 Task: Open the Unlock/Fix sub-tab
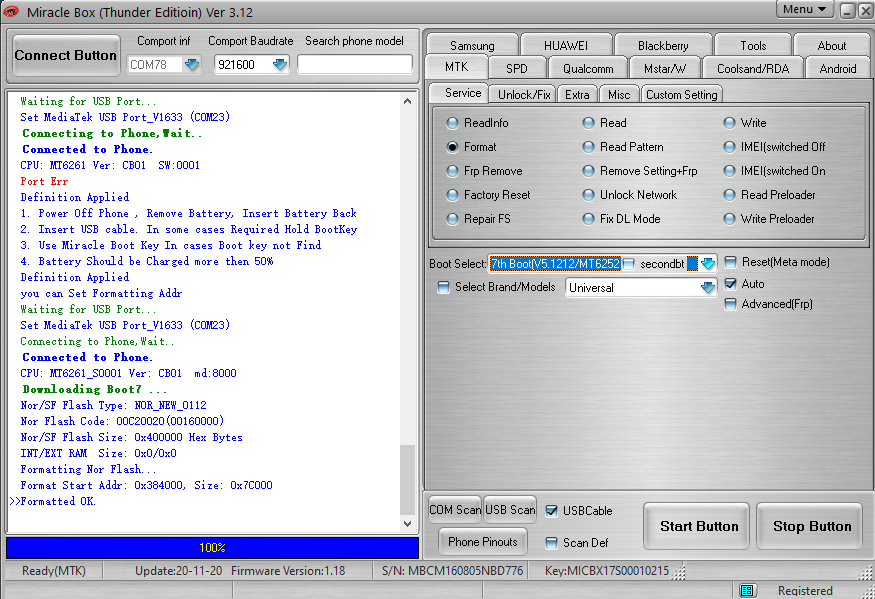[x=524, y=94]
